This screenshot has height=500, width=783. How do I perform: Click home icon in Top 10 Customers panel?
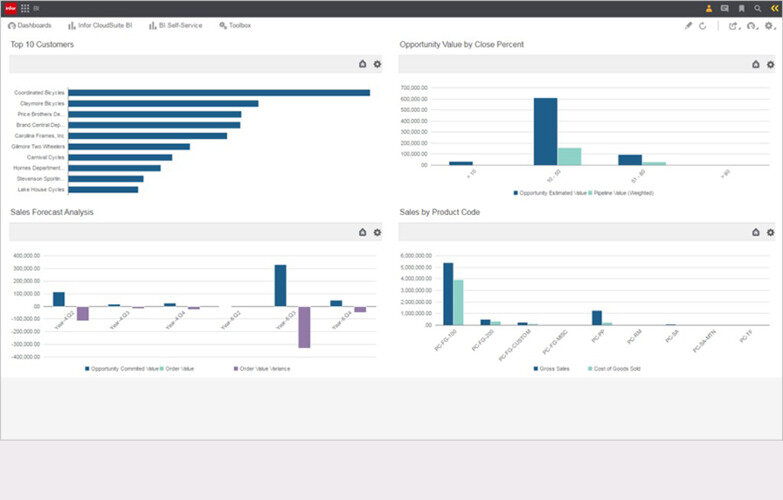(363, 64)
